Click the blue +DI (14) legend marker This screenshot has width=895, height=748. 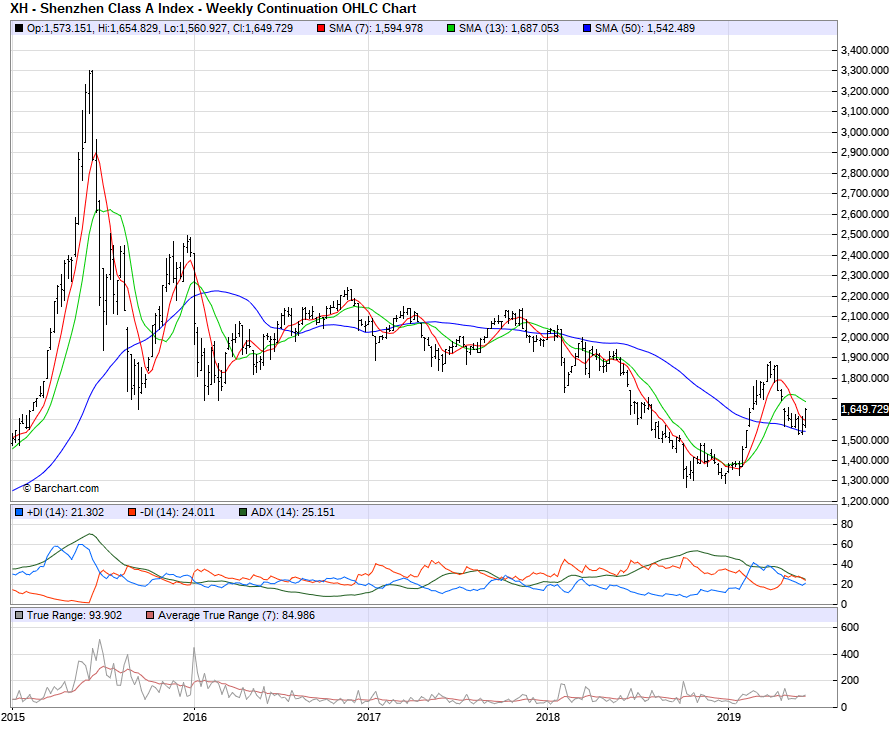point(19,513)
